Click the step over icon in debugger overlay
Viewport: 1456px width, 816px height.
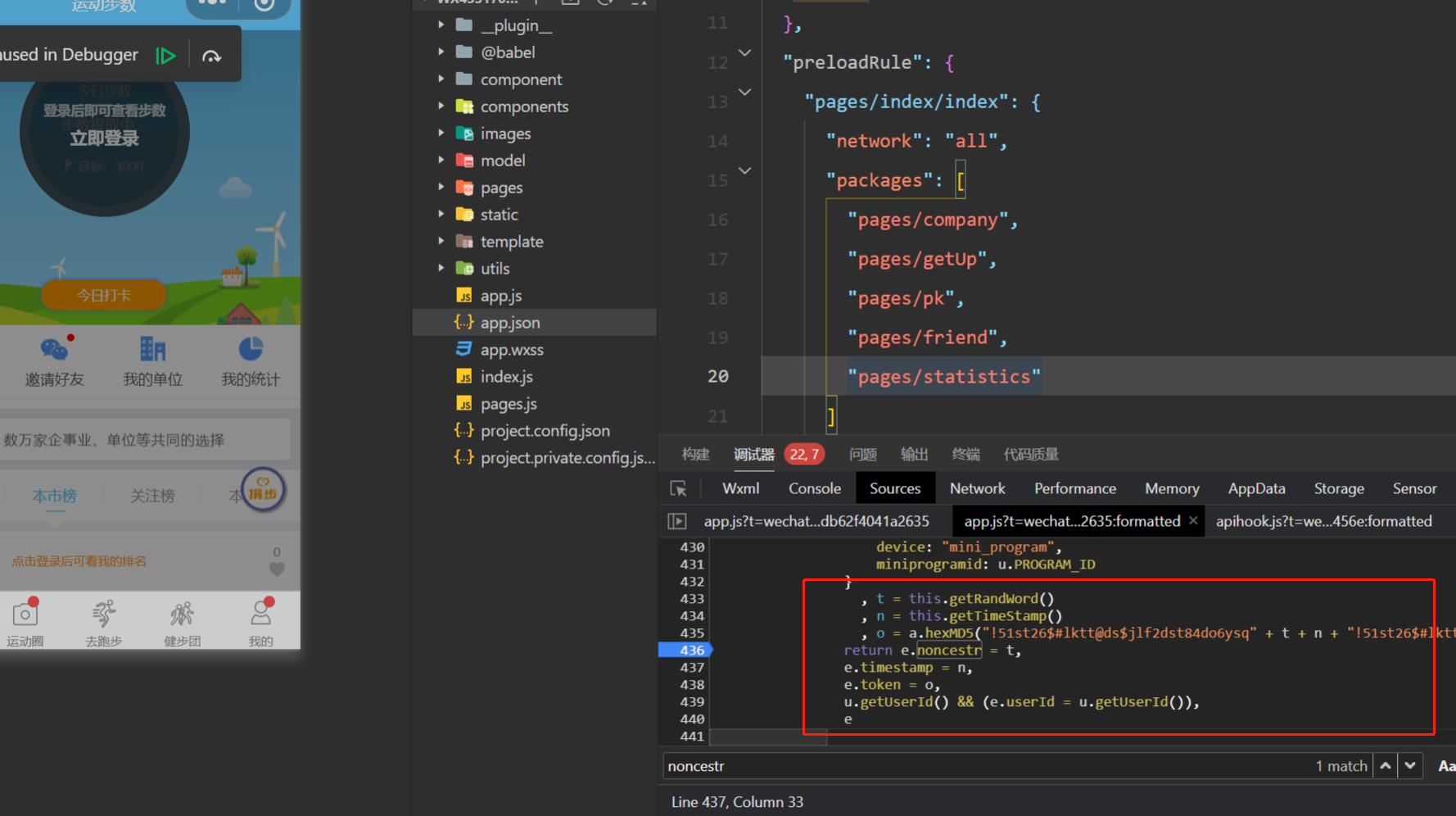pyautogui.click(x=211, y=56)
